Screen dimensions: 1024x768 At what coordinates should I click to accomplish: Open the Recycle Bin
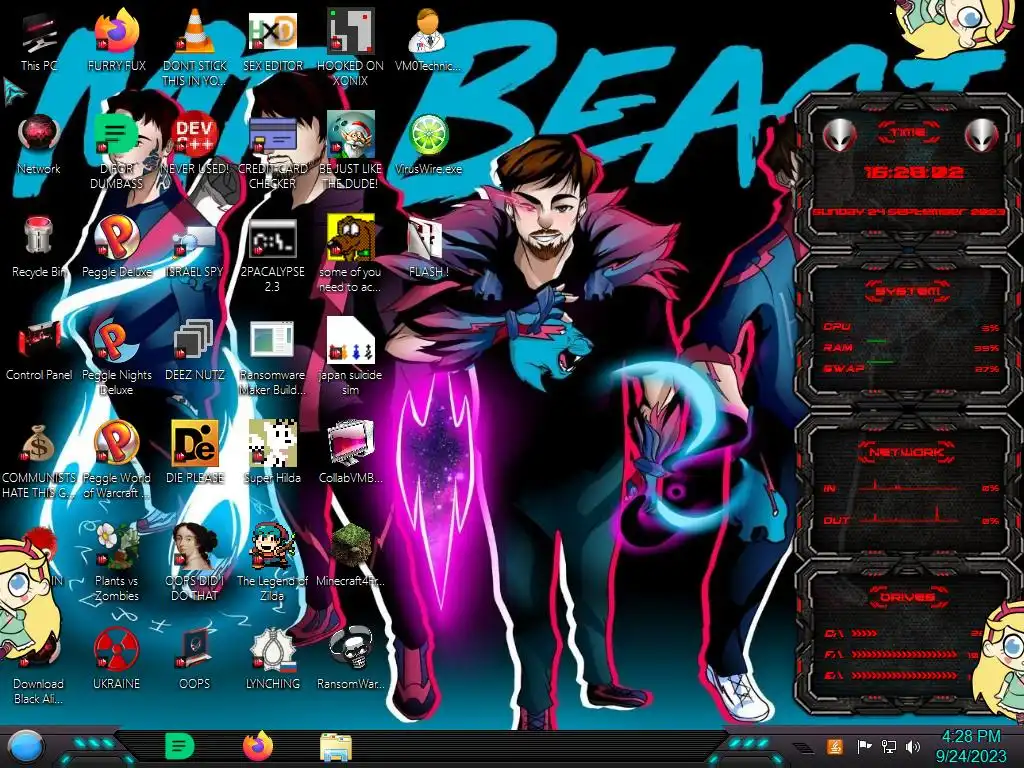pyautogui.click(x=39, y=247)
